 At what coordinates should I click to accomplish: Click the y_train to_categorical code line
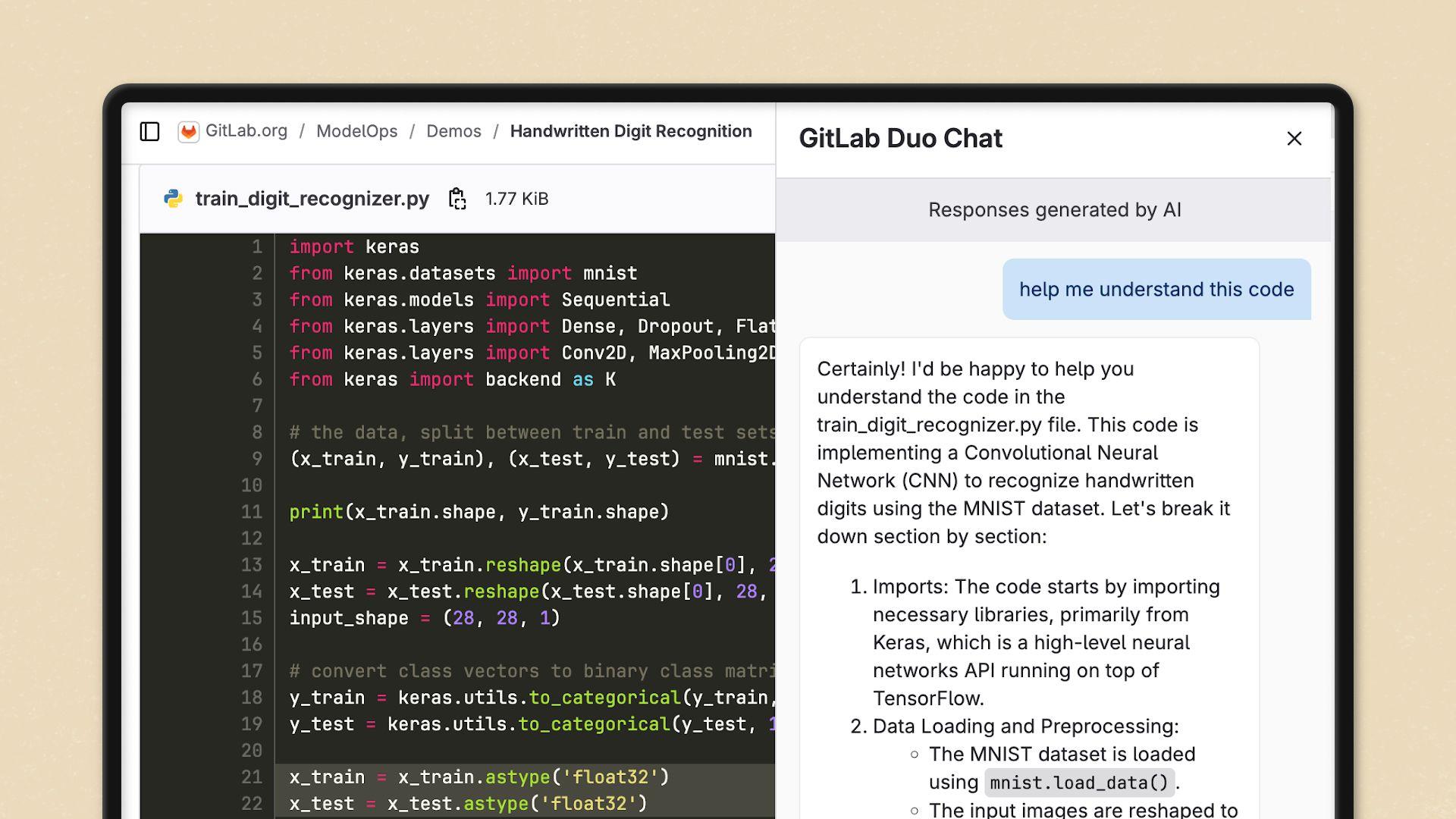tap(532, 698)
